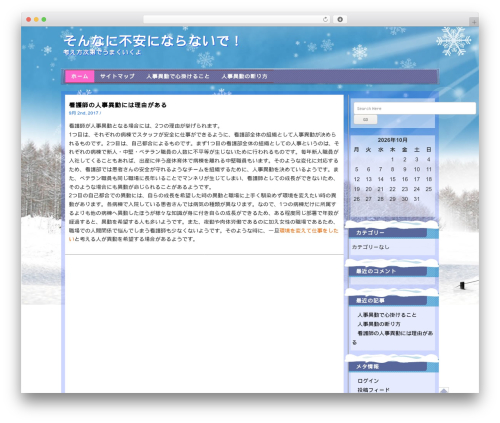Click the calendar heading 2026年10月

(392, 140)
